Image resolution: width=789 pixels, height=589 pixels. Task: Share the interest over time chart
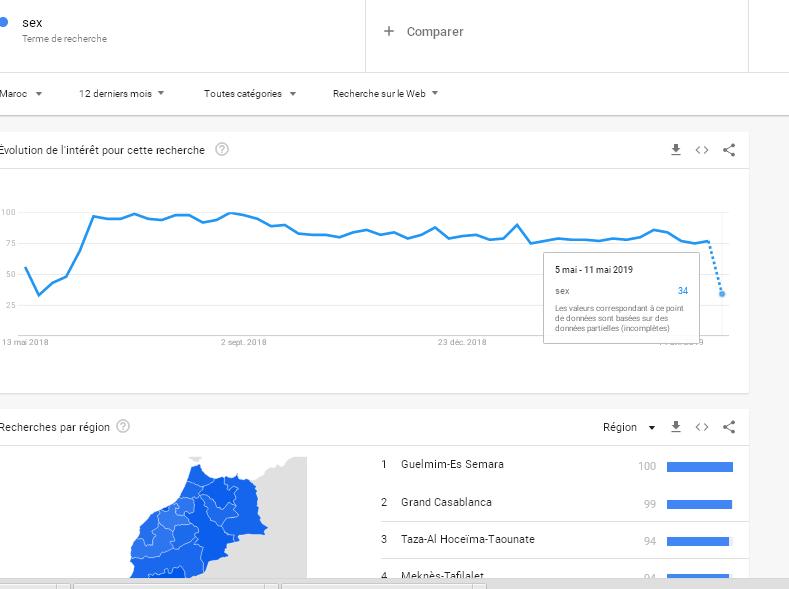coord(729,150)
